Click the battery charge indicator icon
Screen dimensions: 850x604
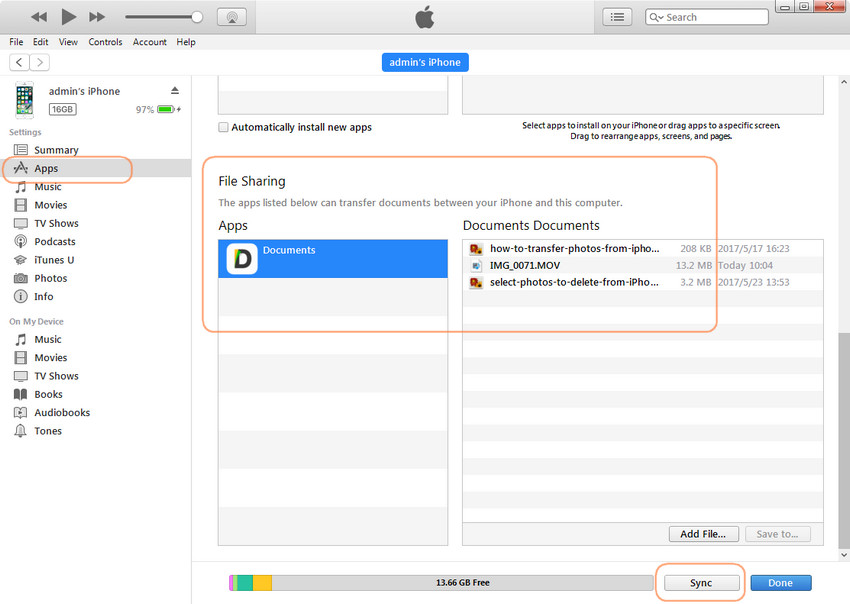coord(166,110)
